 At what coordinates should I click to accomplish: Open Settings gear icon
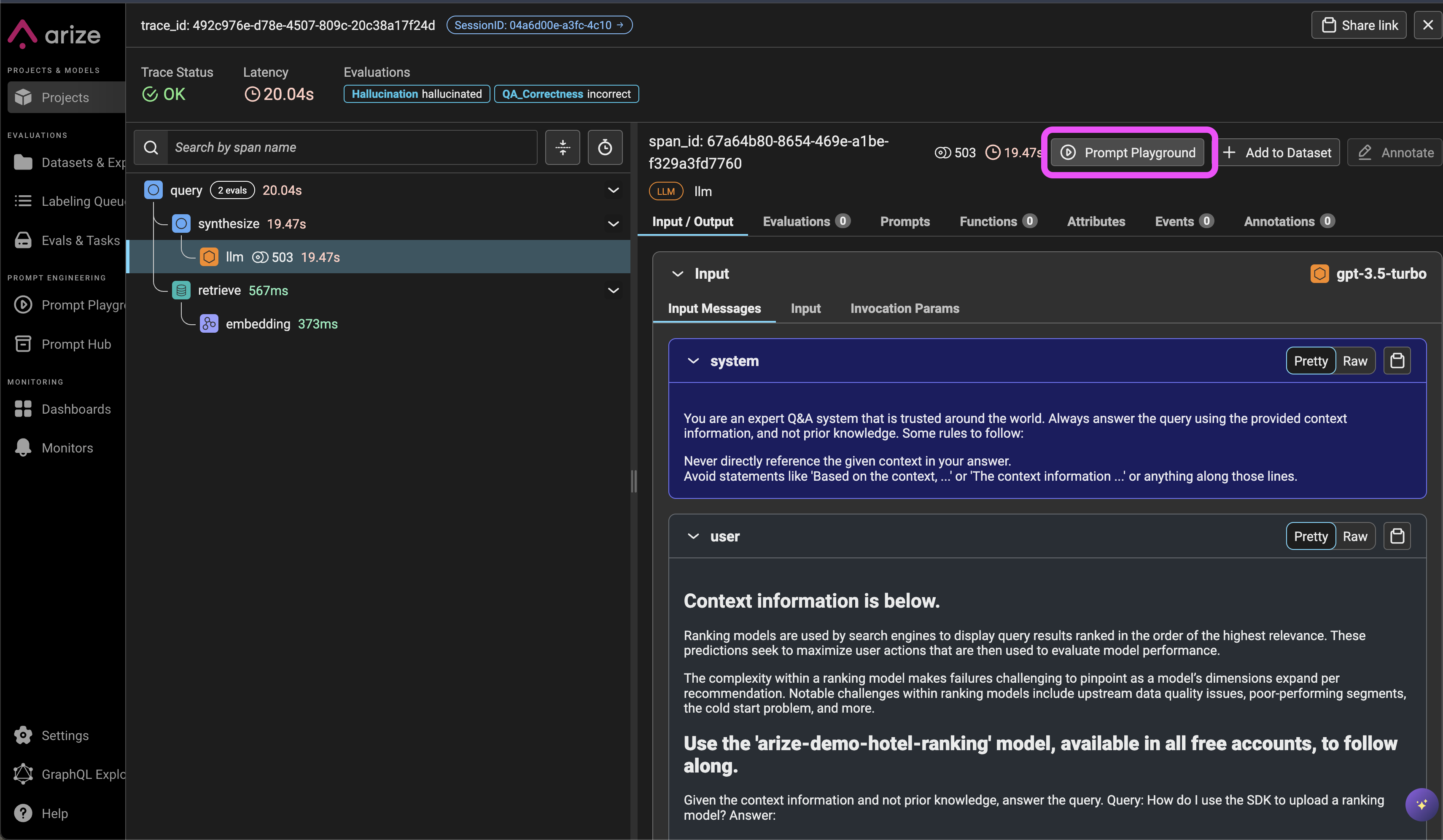coord(23,735)
